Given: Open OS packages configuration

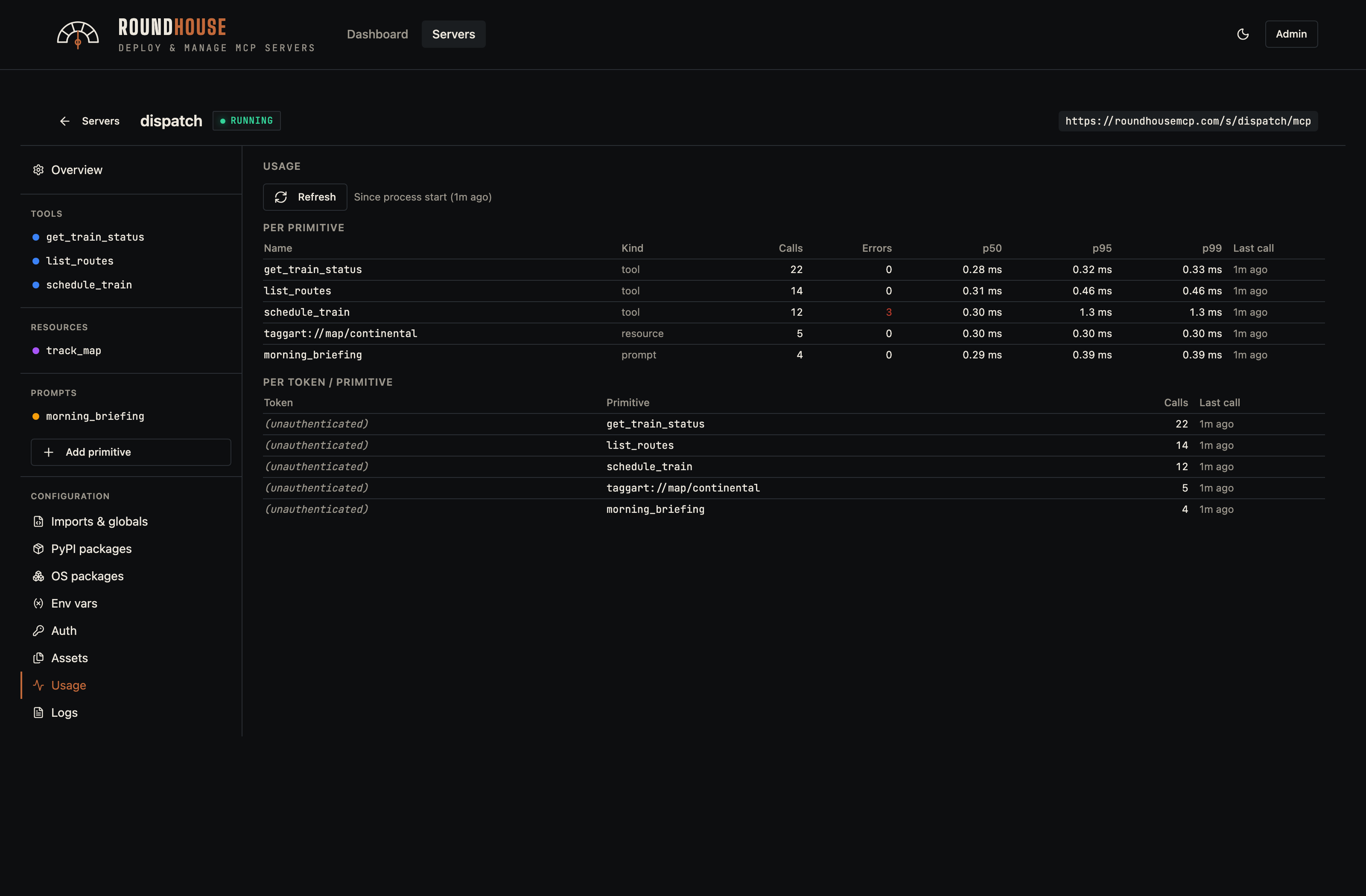Looking at the screenshot, I should tap(87, 576).
